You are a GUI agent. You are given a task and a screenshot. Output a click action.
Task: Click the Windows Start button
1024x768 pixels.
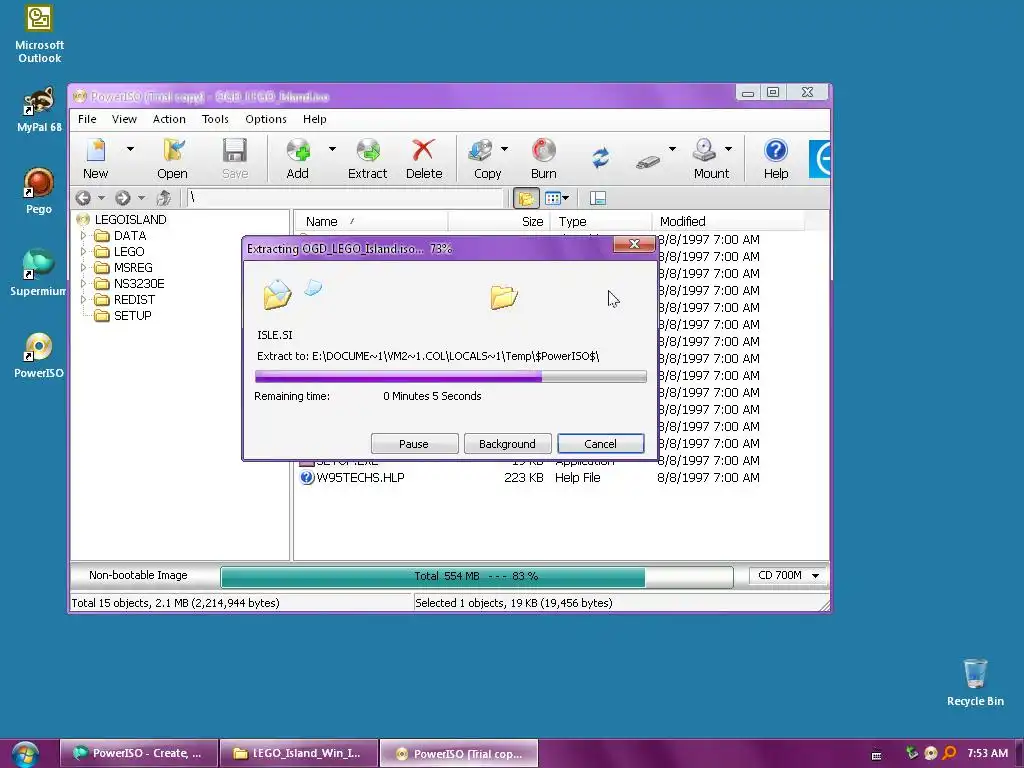(25, 754)
